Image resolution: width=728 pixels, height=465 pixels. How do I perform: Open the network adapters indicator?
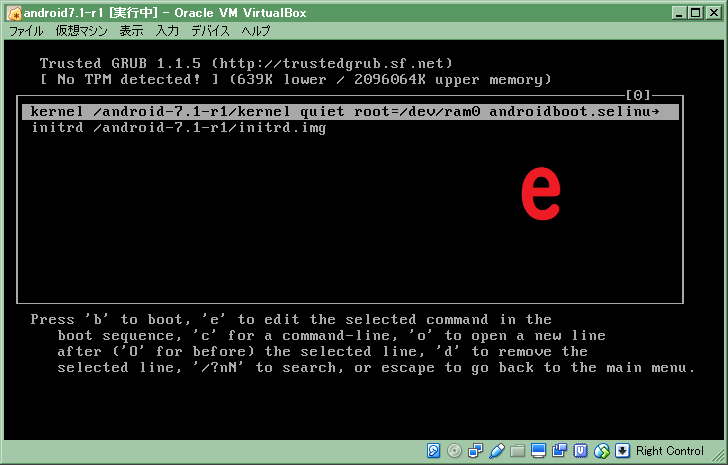475,451
